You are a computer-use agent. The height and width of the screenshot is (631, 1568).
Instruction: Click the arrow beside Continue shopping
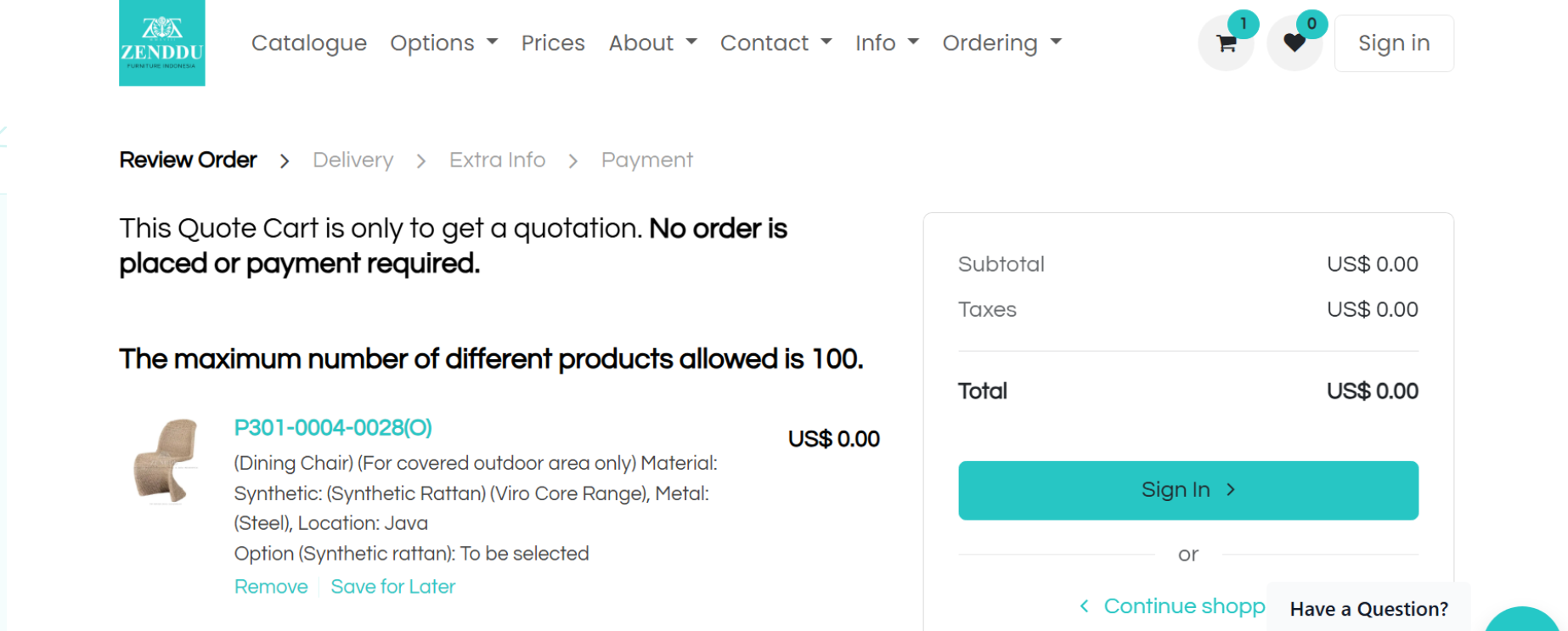click(1084, 606)
